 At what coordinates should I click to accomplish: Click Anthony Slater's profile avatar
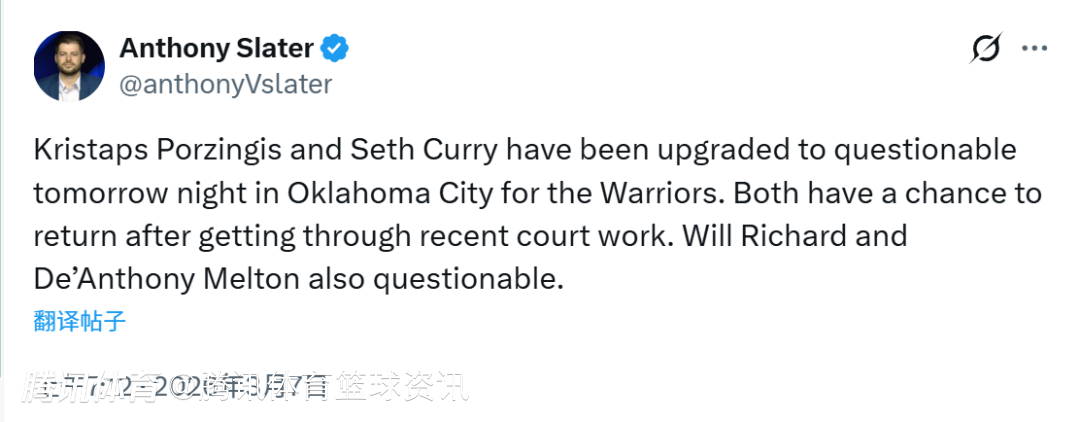pos(69,66)
